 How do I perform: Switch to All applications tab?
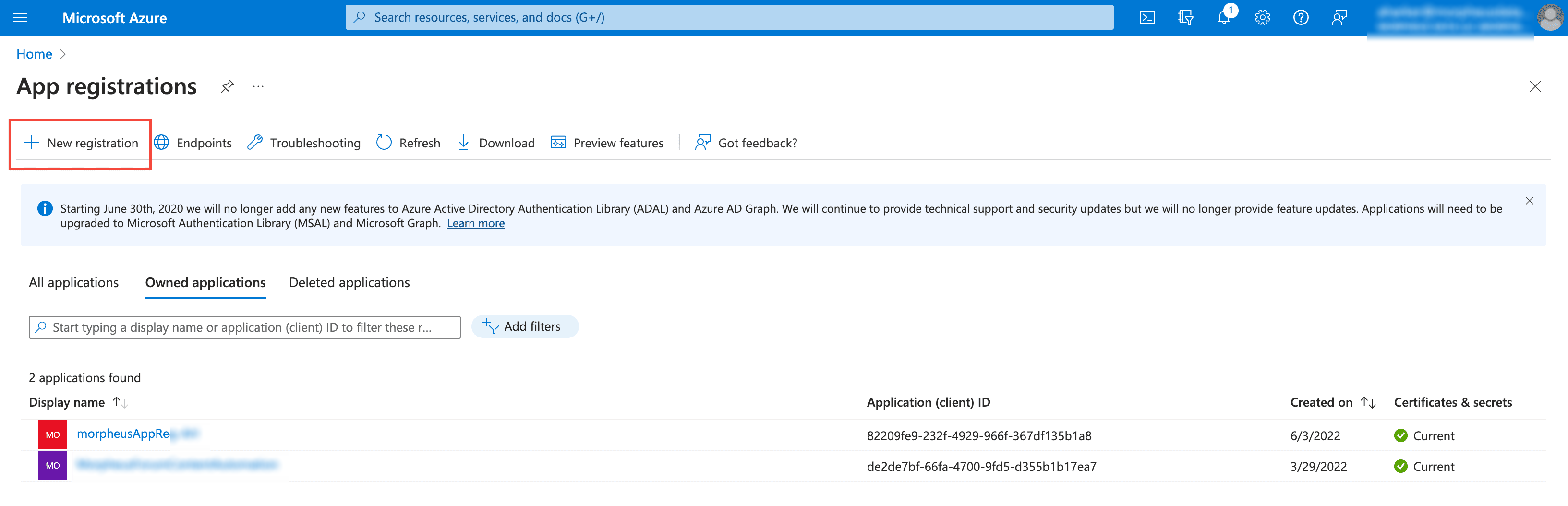73,283
